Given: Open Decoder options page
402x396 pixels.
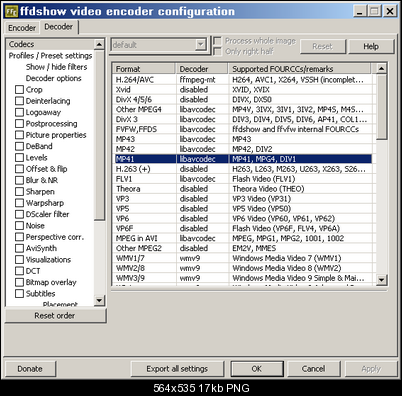Looking at the screenshot, I should click(x=53, y=78).
